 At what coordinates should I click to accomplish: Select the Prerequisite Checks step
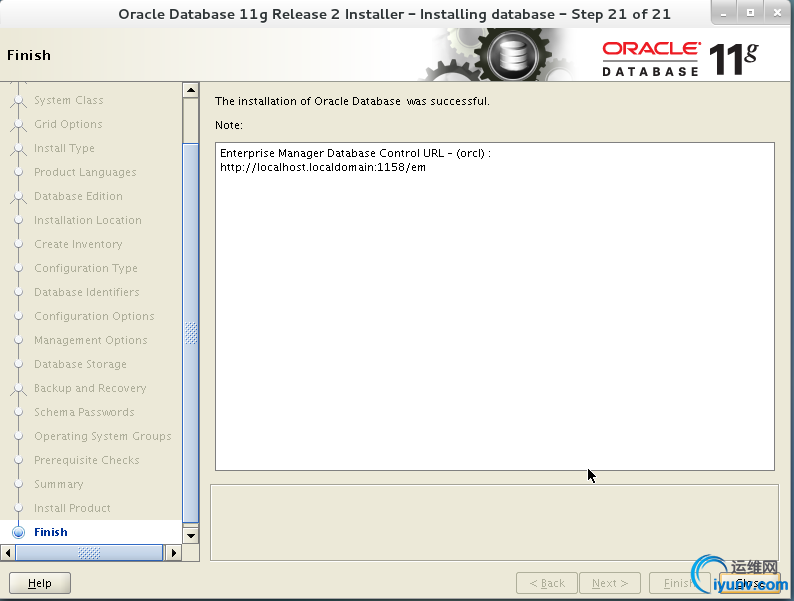87,460
